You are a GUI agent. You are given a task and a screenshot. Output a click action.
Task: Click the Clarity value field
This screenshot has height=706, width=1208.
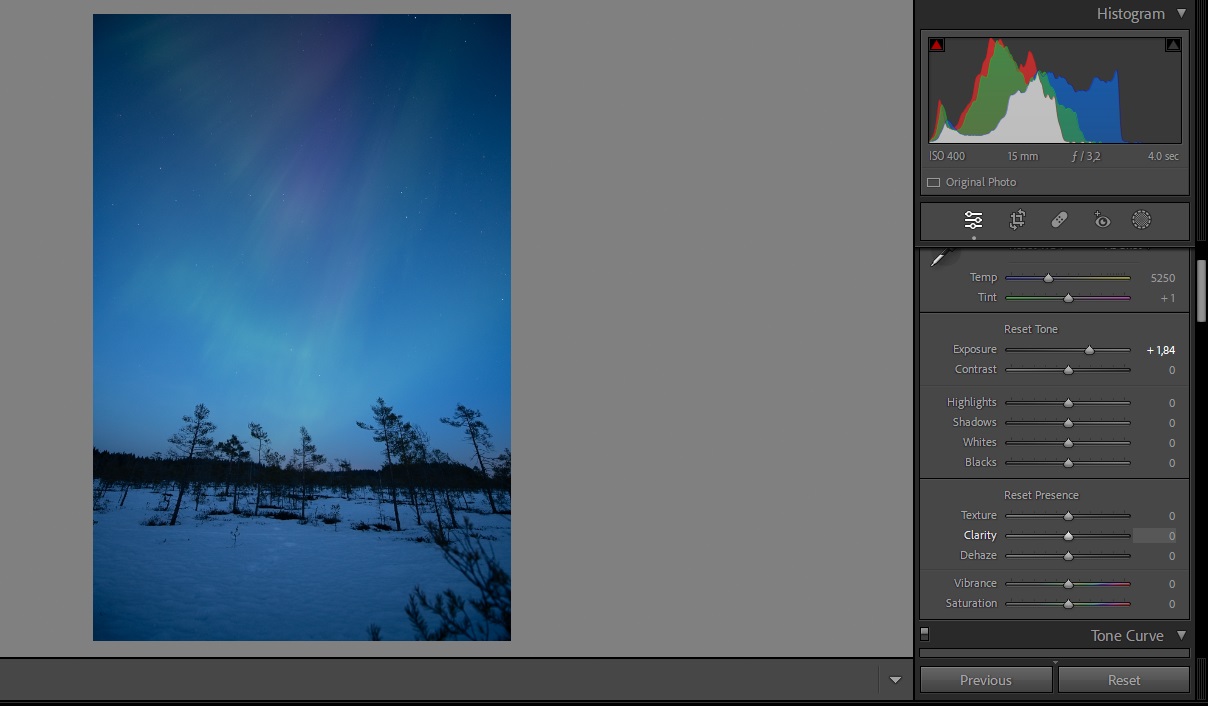click(x=1155, y=536)
